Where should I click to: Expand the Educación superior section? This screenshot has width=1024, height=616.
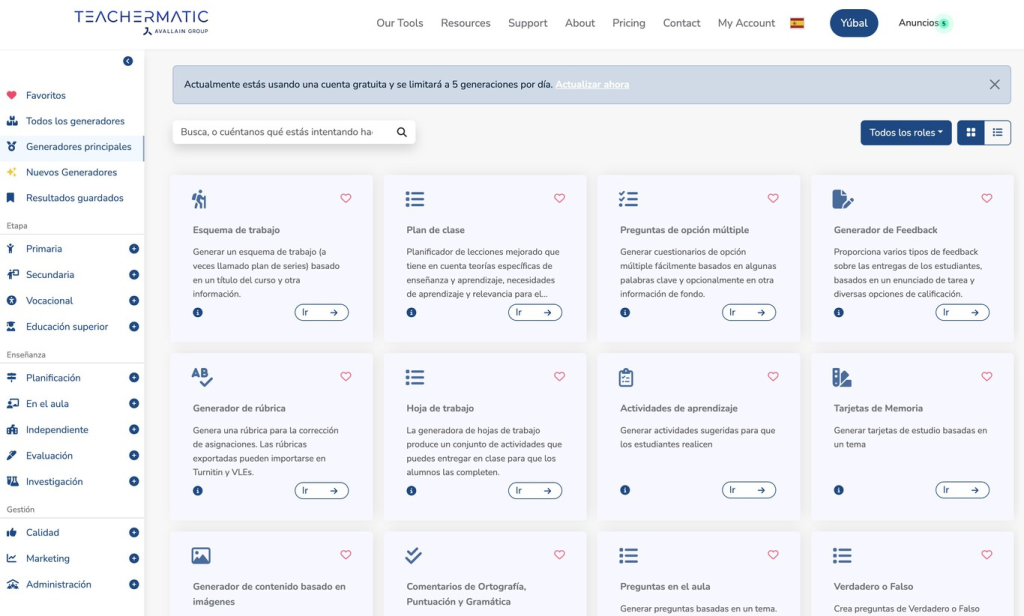pyautogui.click(x=134, y=327)
